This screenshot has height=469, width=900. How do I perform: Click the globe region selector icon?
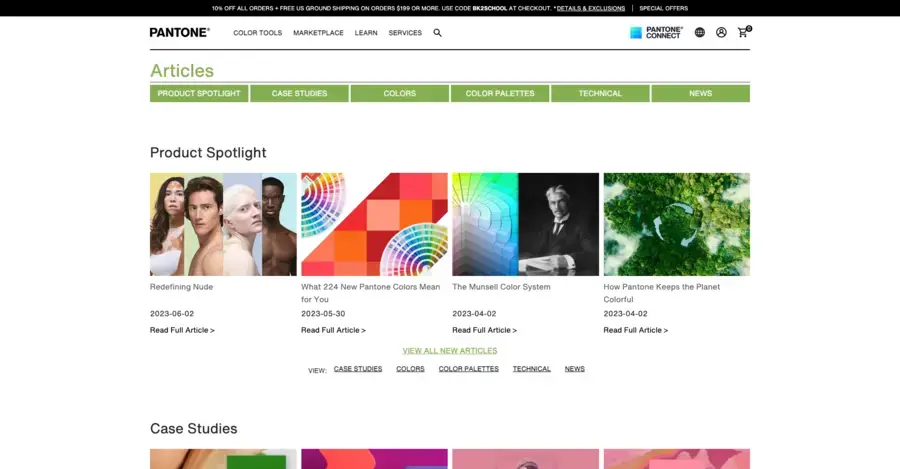point(699,32)
